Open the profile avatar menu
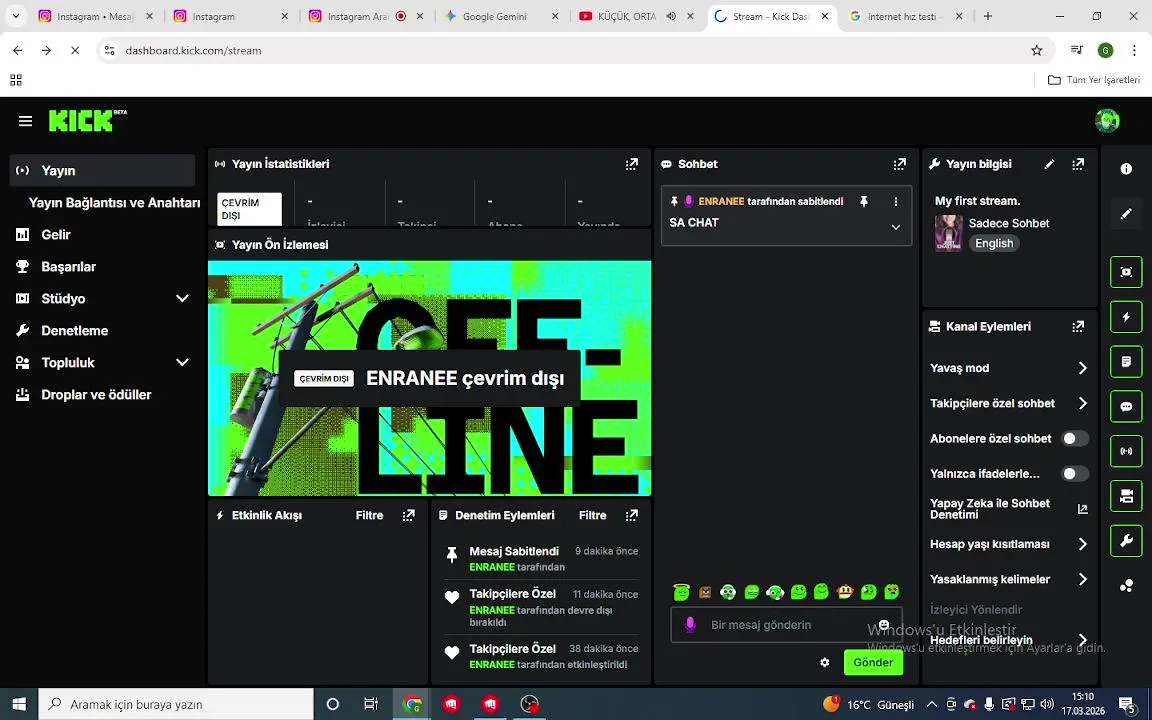This screenshot has width=1152, height=720. pyautogui.click(x=1106, y=120)
